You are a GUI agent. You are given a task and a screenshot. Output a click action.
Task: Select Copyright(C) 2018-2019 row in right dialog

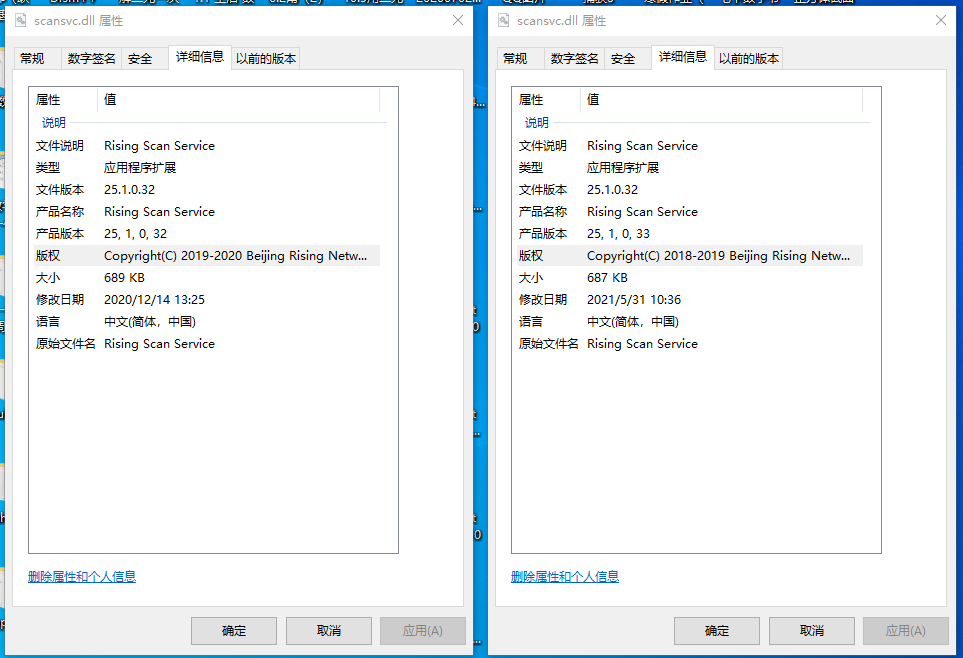click(690, 256)
